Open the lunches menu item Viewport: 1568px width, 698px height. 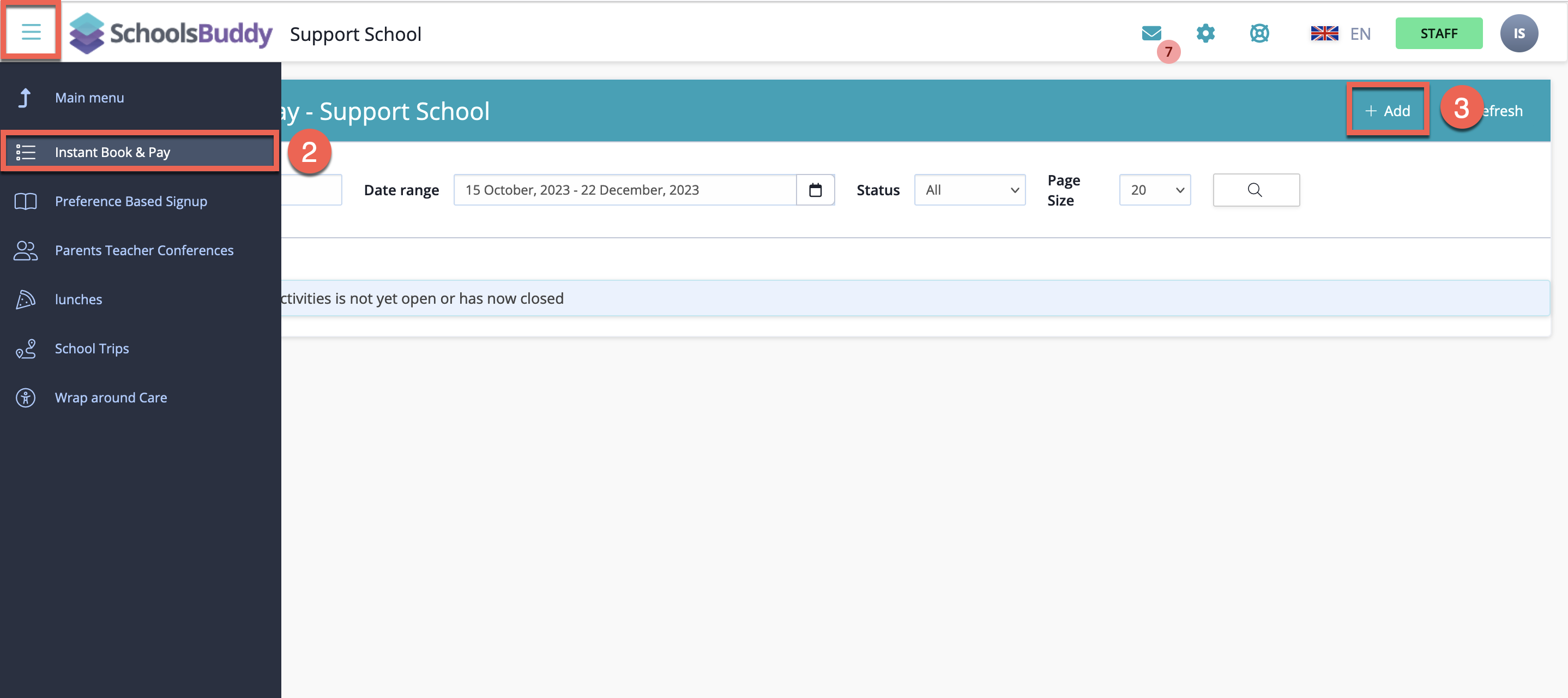(x=79, y=299)
